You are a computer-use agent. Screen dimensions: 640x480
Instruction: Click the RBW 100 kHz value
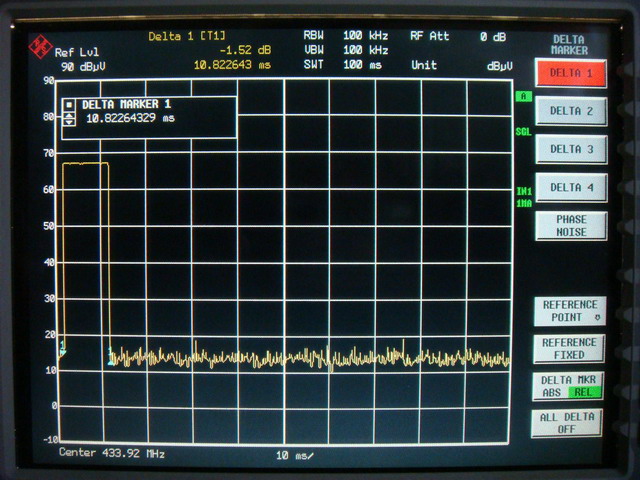tap(365, 36)
